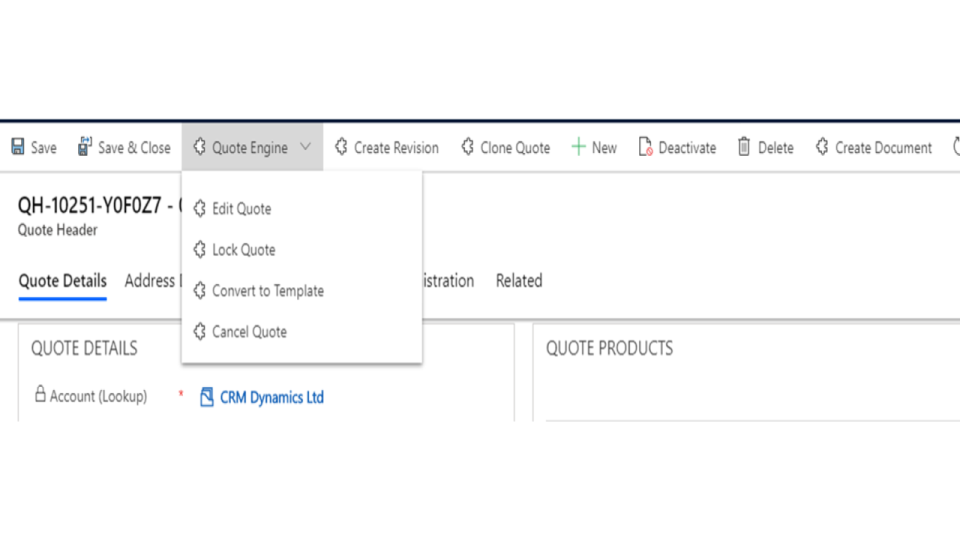Viewport: 960px width, 540px height.
Task: Click the Save floppy disk icon
Action: tap(18, 147)
